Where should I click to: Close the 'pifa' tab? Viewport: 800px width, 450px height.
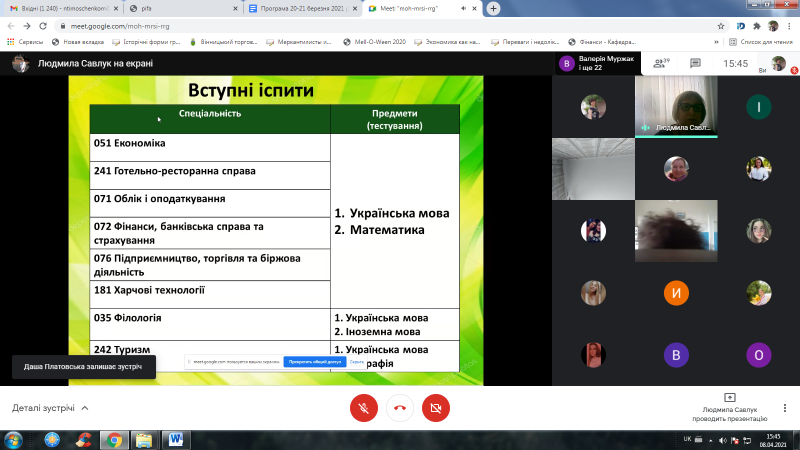(x=235, y=9)
